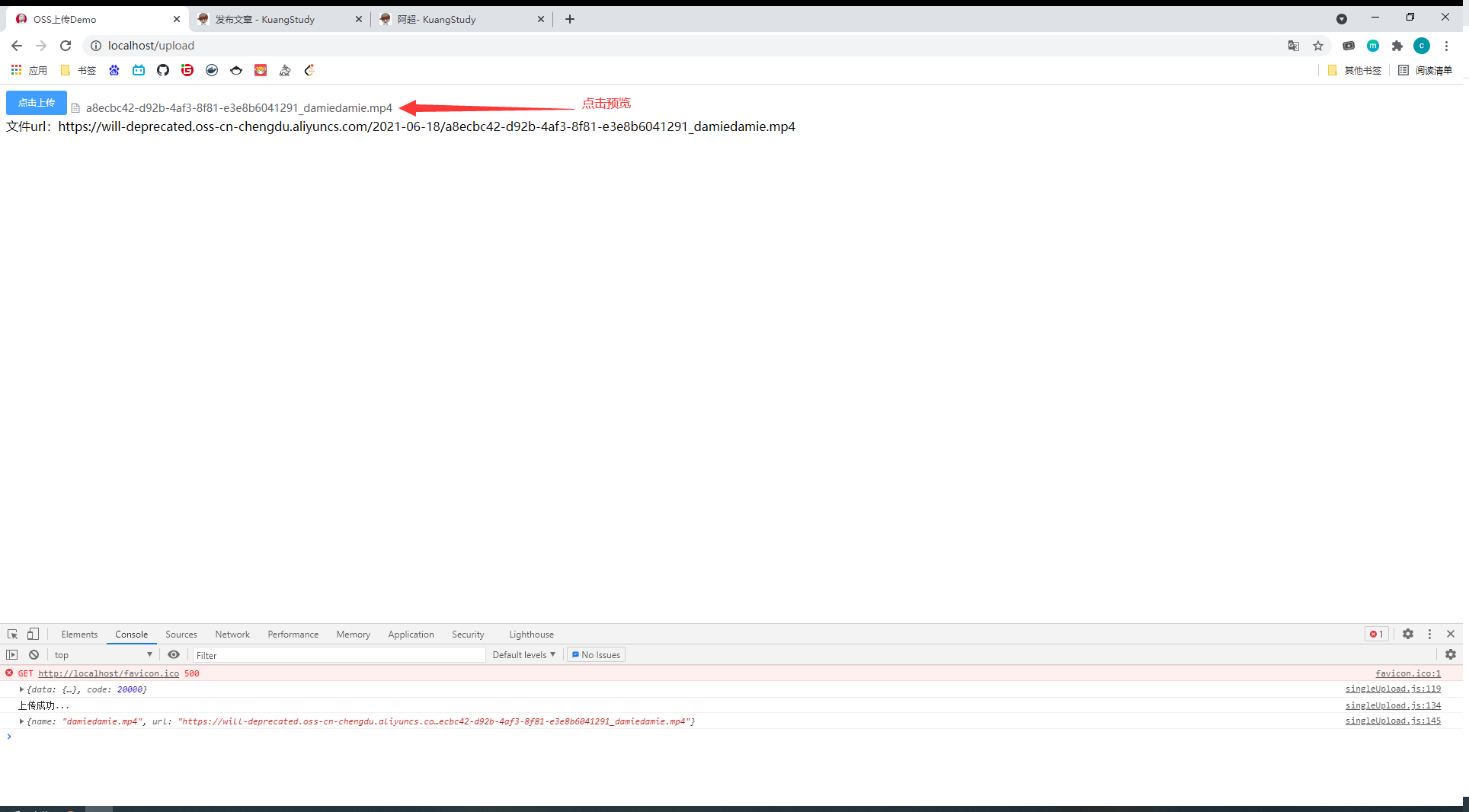
Task: Click the file URL text on the page
Action: [x=426, y=126]
